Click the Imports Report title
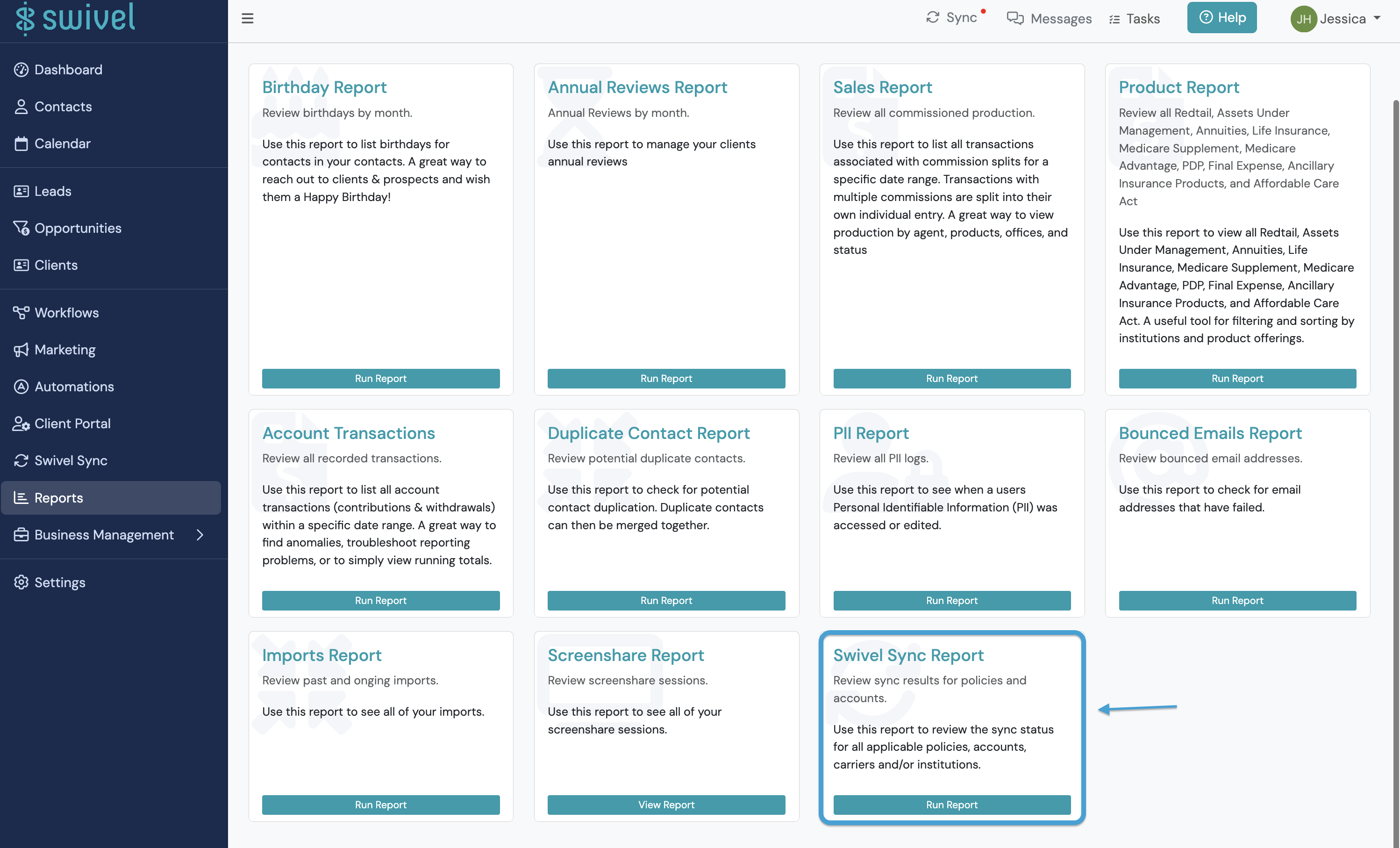This screenshot has width=1400, height=848. pyautogui.click(x=321, y=655)
